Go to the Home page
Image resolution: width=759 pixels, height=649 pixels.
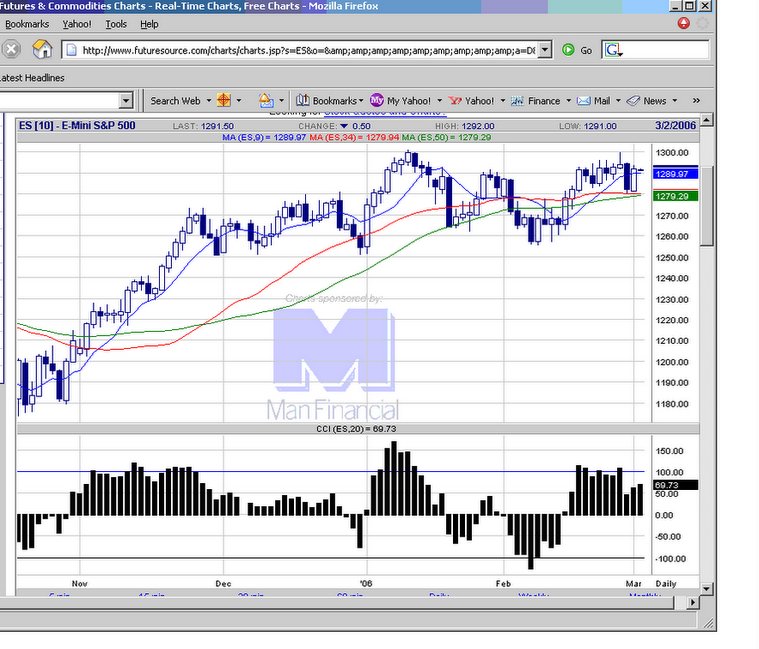[x=42, y=49]
